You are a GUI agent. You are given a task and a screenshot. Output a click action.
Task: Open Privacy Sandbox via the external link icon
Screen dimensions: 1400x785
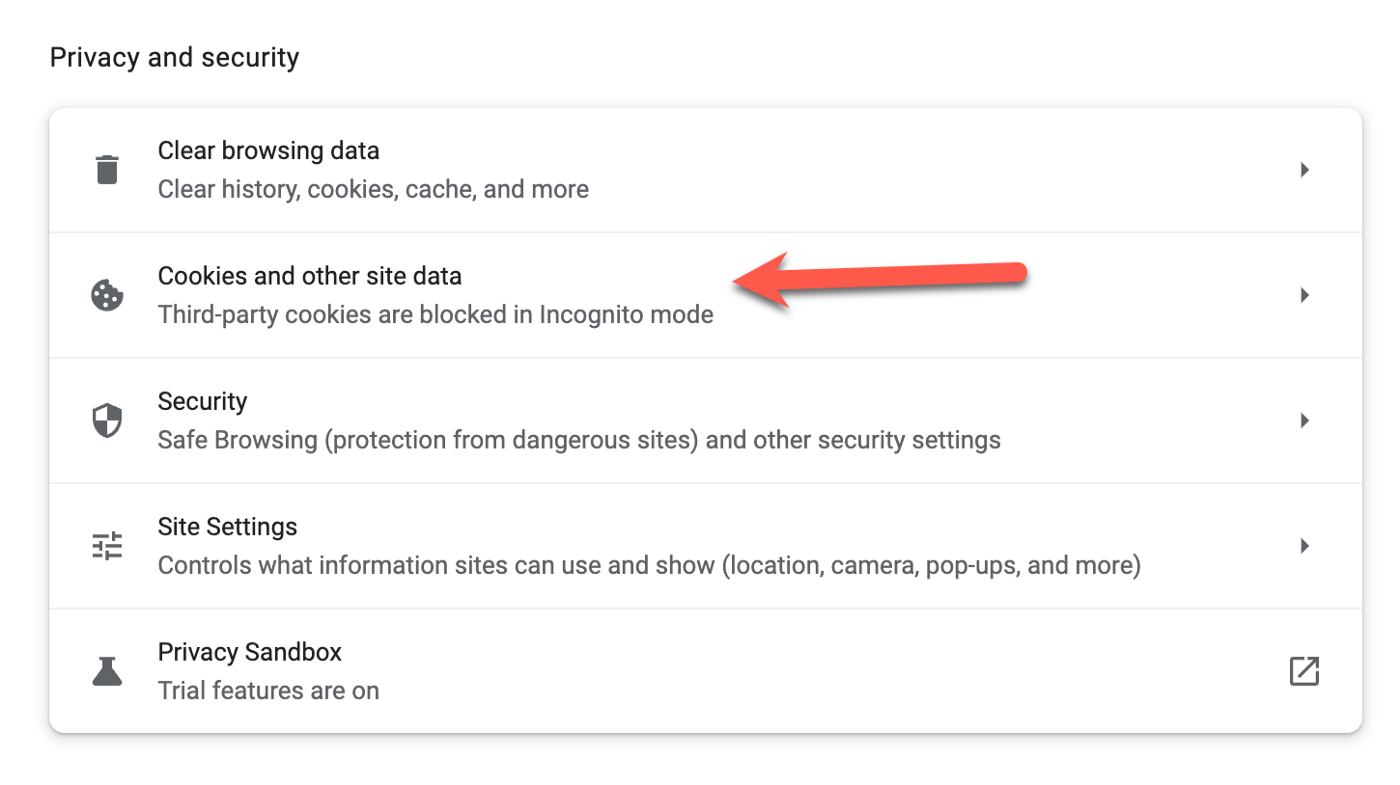point(1304,670)
